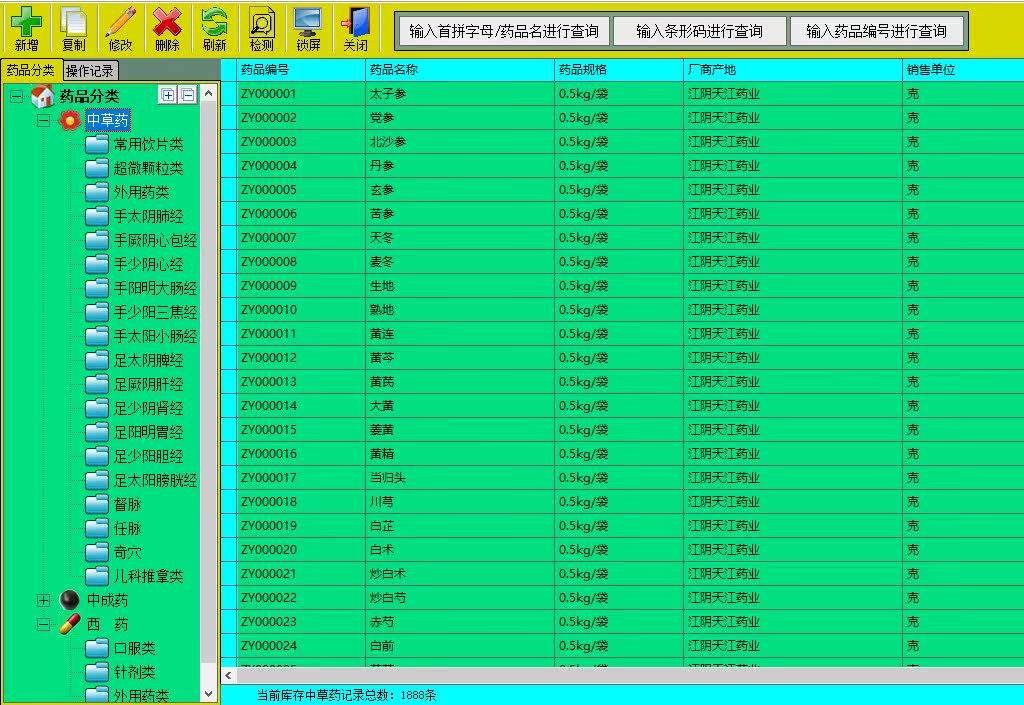The height and width of the screenshot is (705, 1024).
Task: Click the 复制 copy icon
Action: (73, 29)
